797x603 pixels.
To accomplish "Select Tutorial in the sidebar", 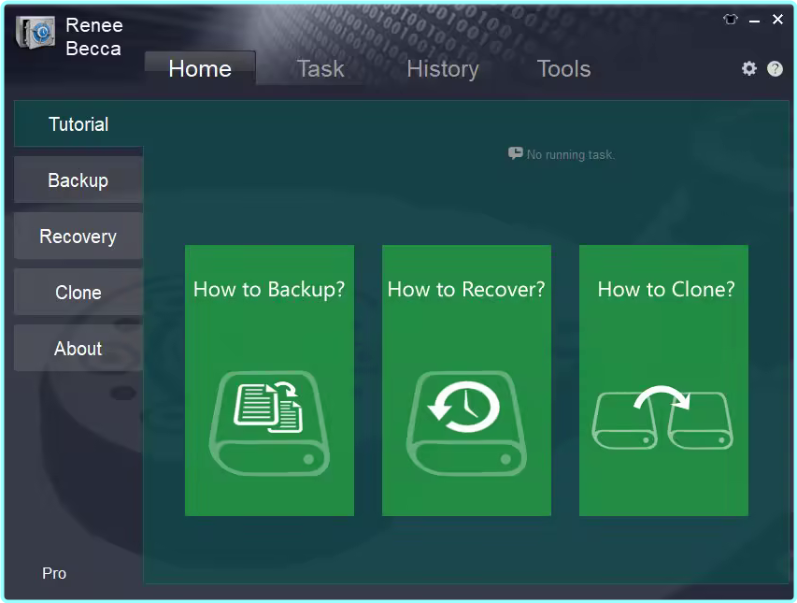I will click(x=78, y=125).
